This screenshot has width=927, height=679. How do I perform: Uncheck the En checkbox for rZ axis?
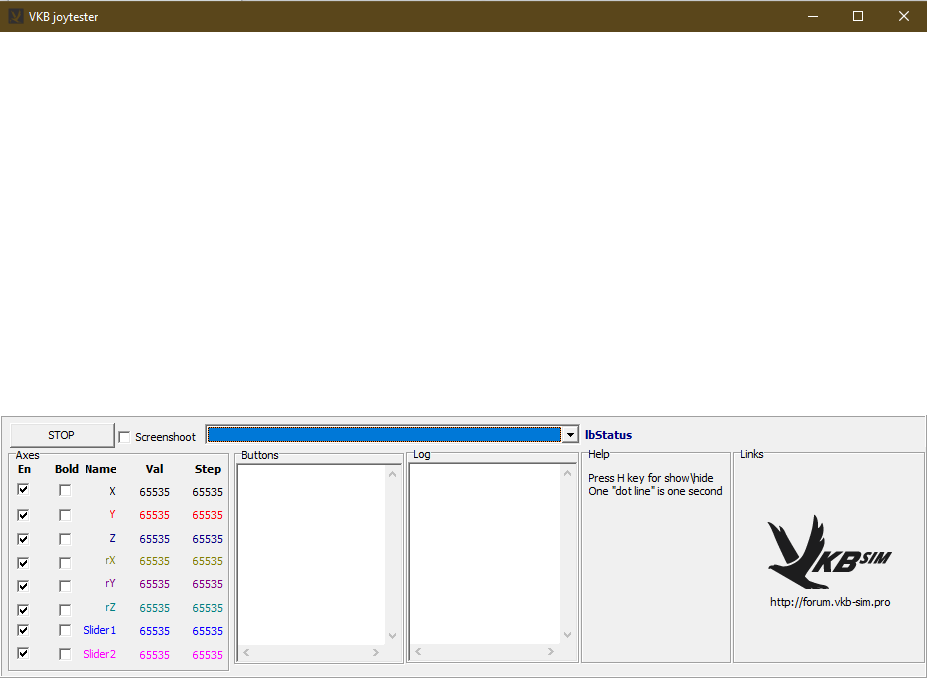[x=23, y=609]
